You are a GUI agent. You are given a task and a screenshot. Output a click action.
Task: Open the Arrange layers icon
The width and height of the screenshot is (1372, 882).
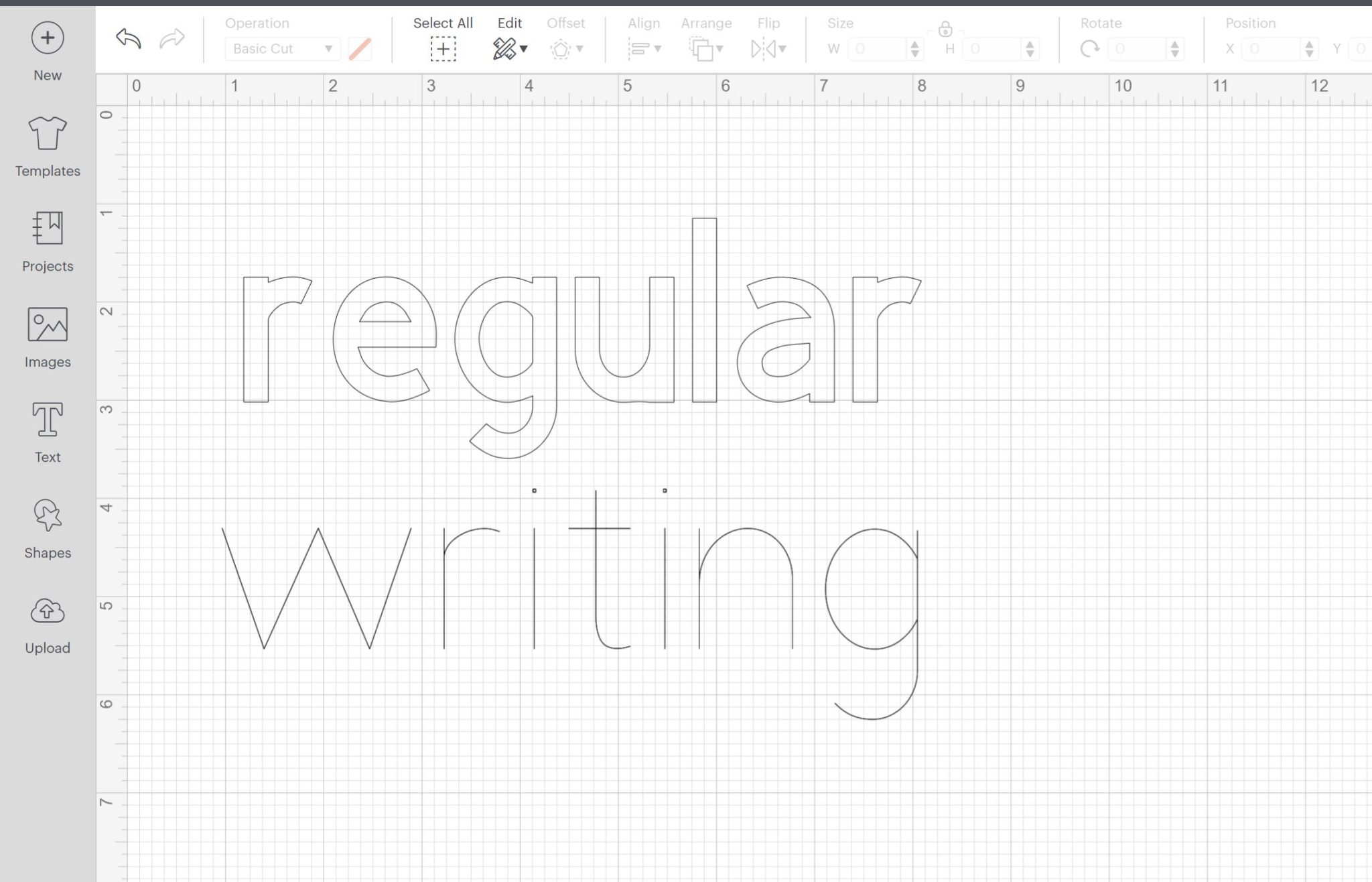pyautogui.click(x=701, y=49)
